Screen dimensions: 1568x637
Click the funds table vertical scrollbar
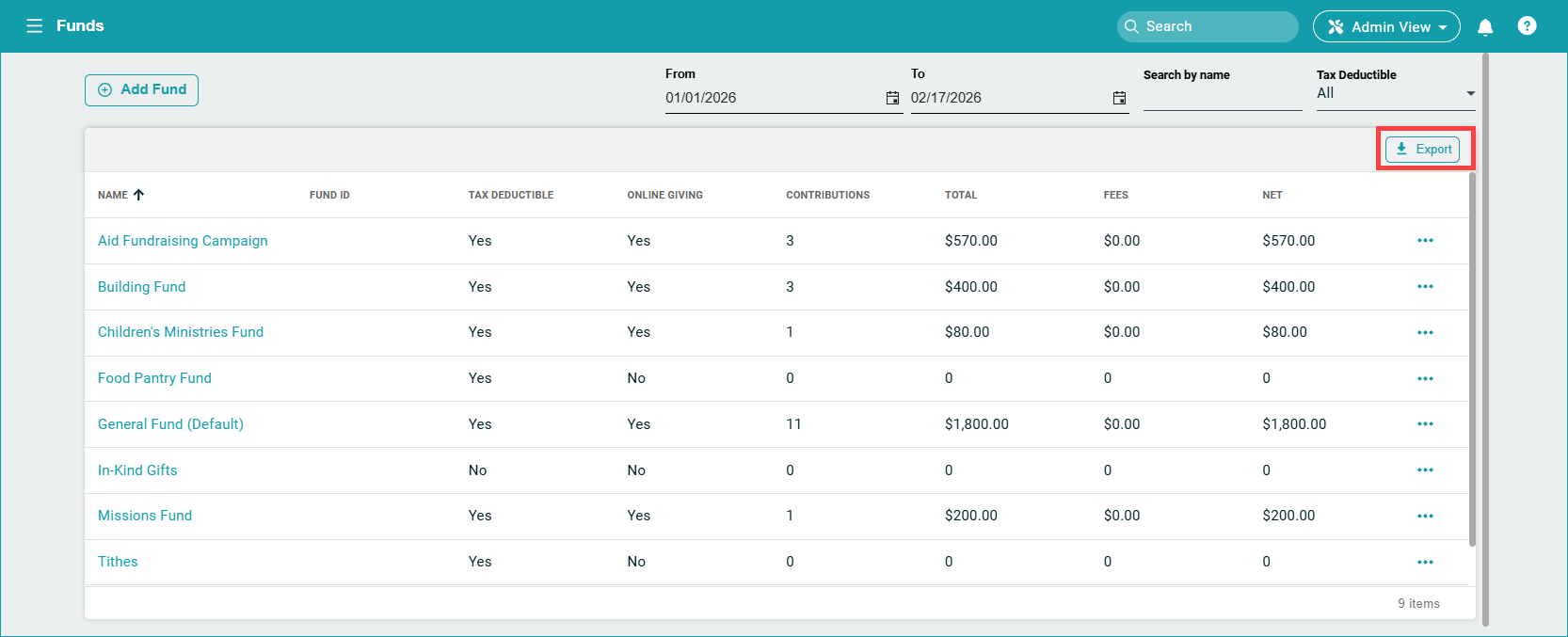point(1472,358)
